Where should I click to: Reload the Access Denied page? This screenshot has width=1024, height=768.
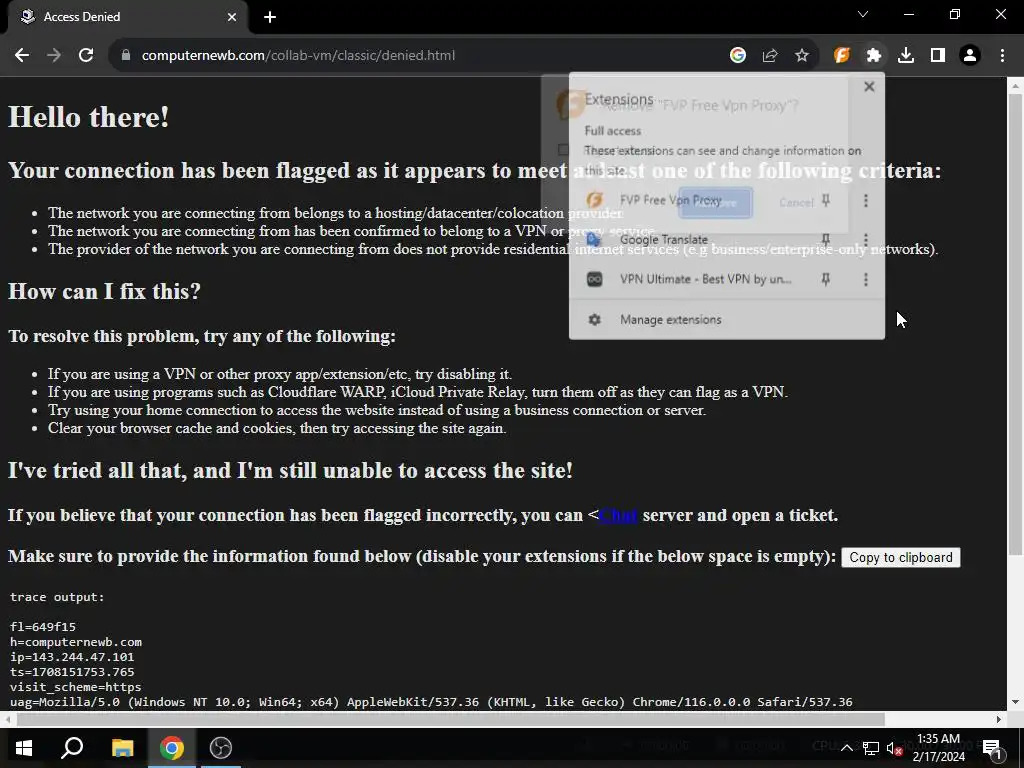[x=86, y=56]
